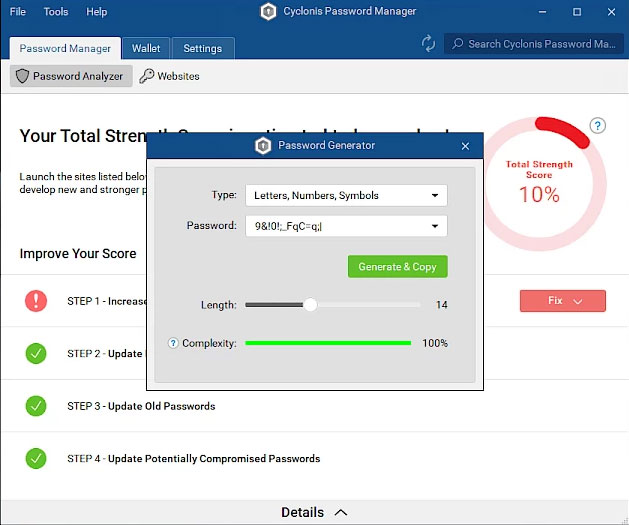The image size is (629, 525).
Task: Open the Help menu
Action: point(97,12)
